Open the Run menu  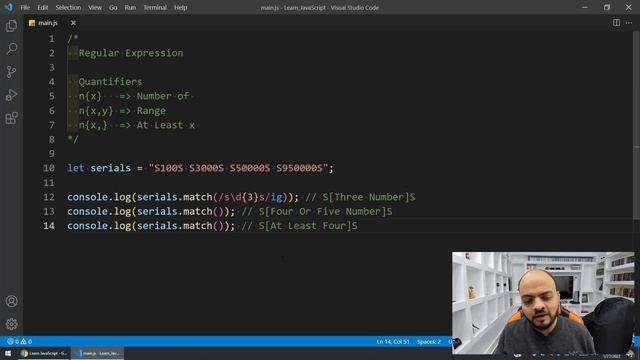[x=130, y=7]
